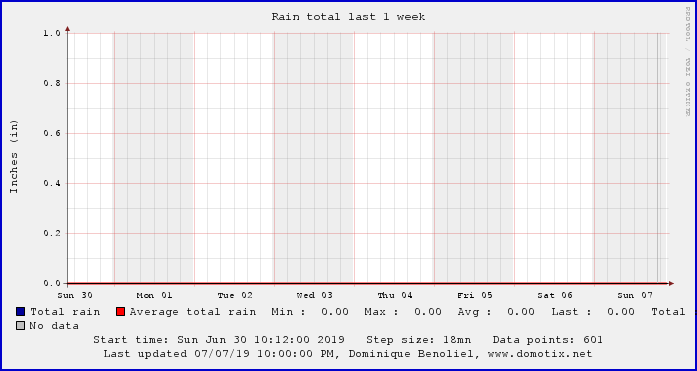This screenshot has width=697, height=371.
Task: Click the 'Max : 0.00' statistic
Action: pos(403,311)
